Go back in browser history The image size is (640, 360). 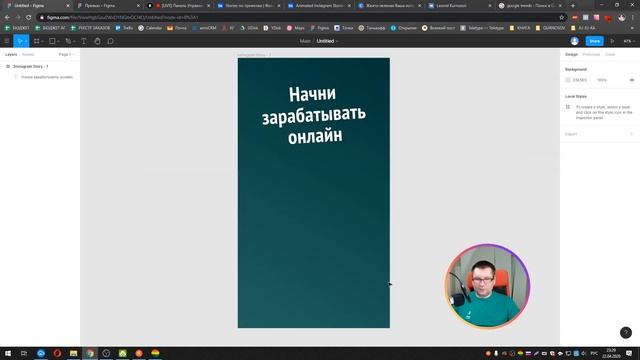click(x=7, y=18)
